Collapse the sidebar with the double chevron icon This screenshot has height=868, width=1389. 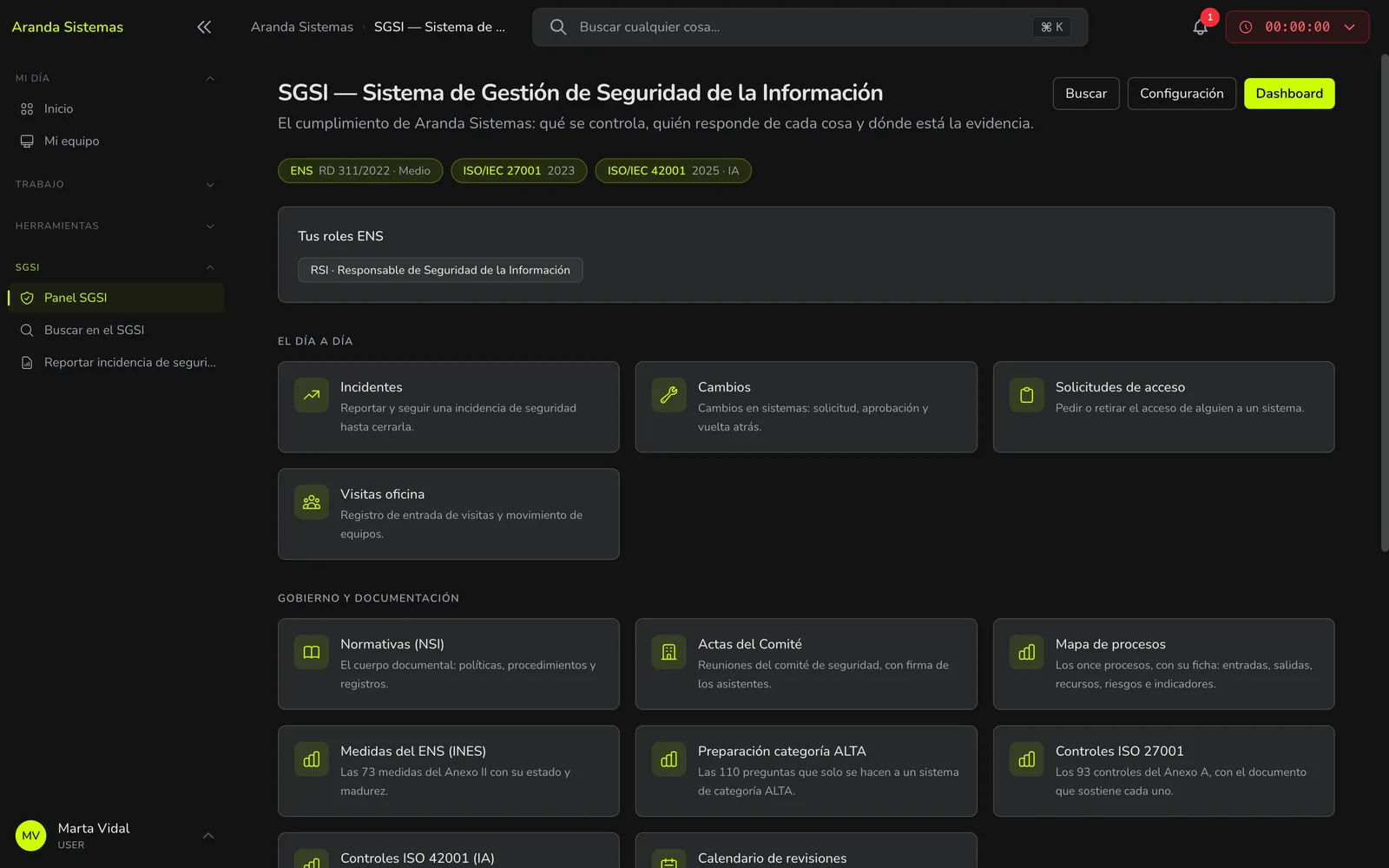pyautogui.click(x=204, y=27)
